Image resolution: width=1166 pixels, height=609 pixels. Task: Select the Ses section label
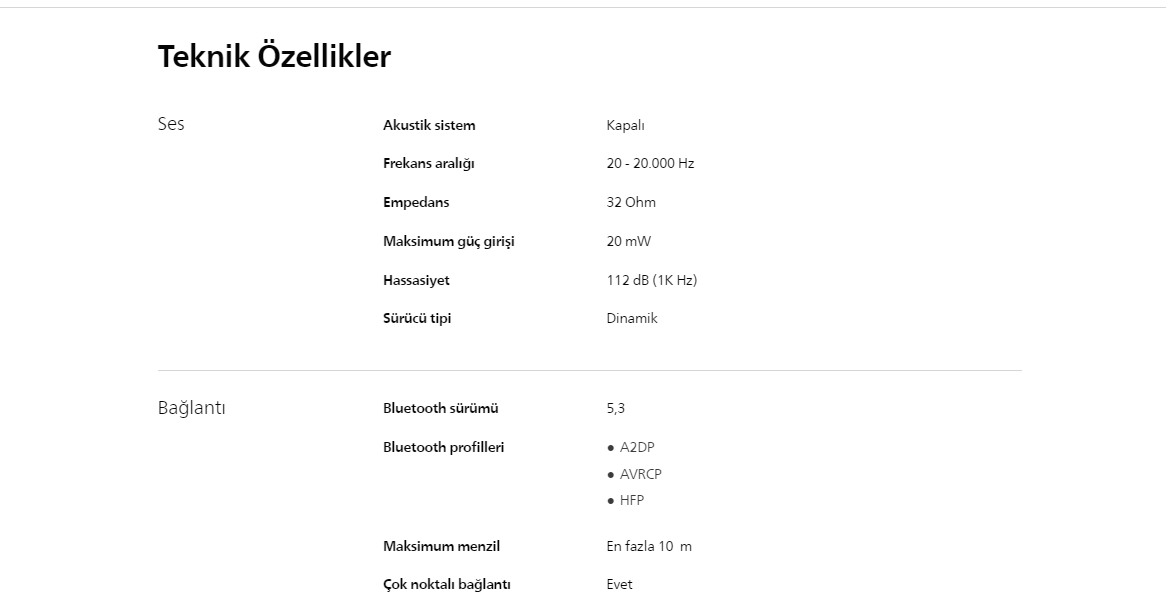tap(171, 124)
